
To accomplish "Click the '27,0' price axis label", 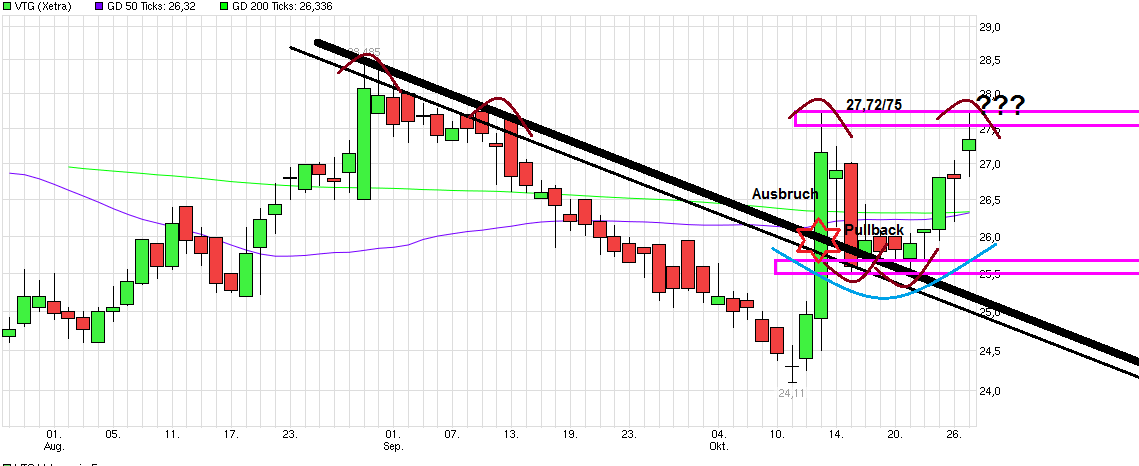I will [990, 165].
